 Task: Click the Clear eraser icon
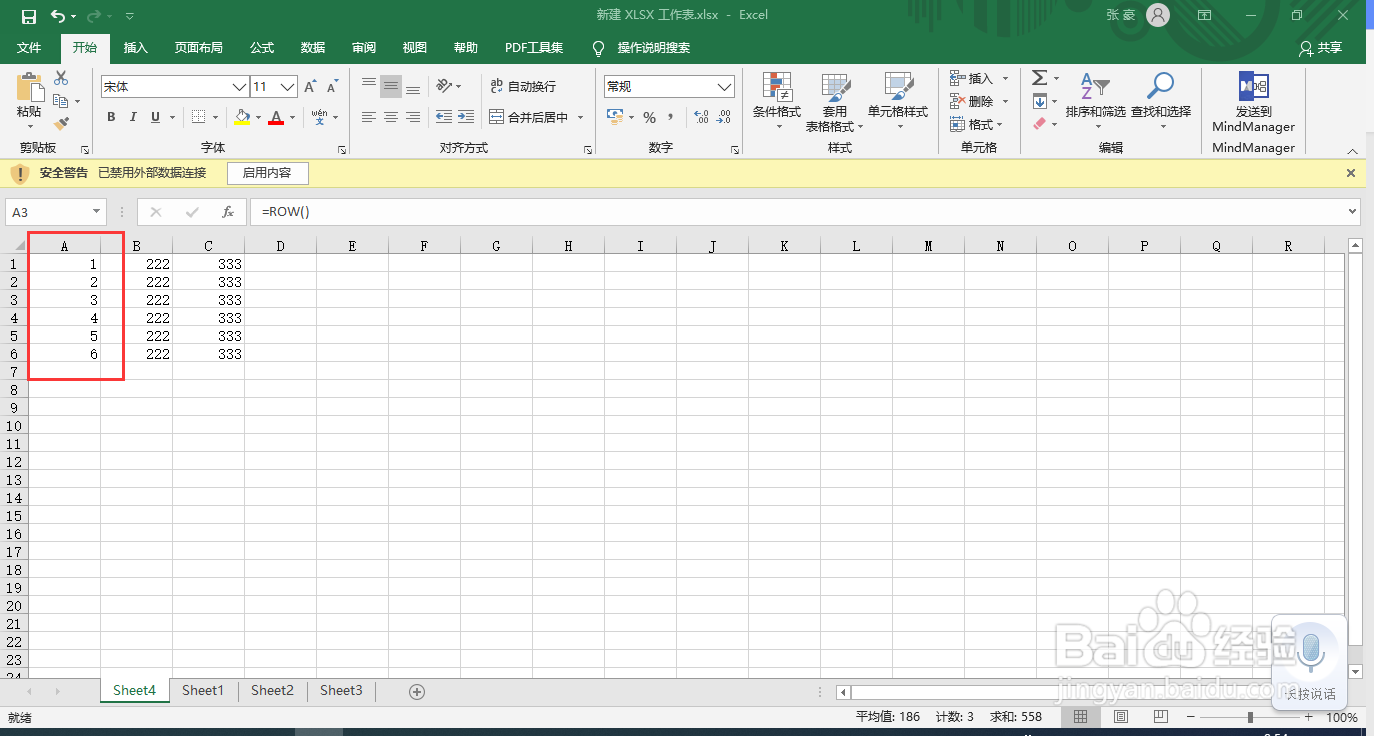point(1039,124)
